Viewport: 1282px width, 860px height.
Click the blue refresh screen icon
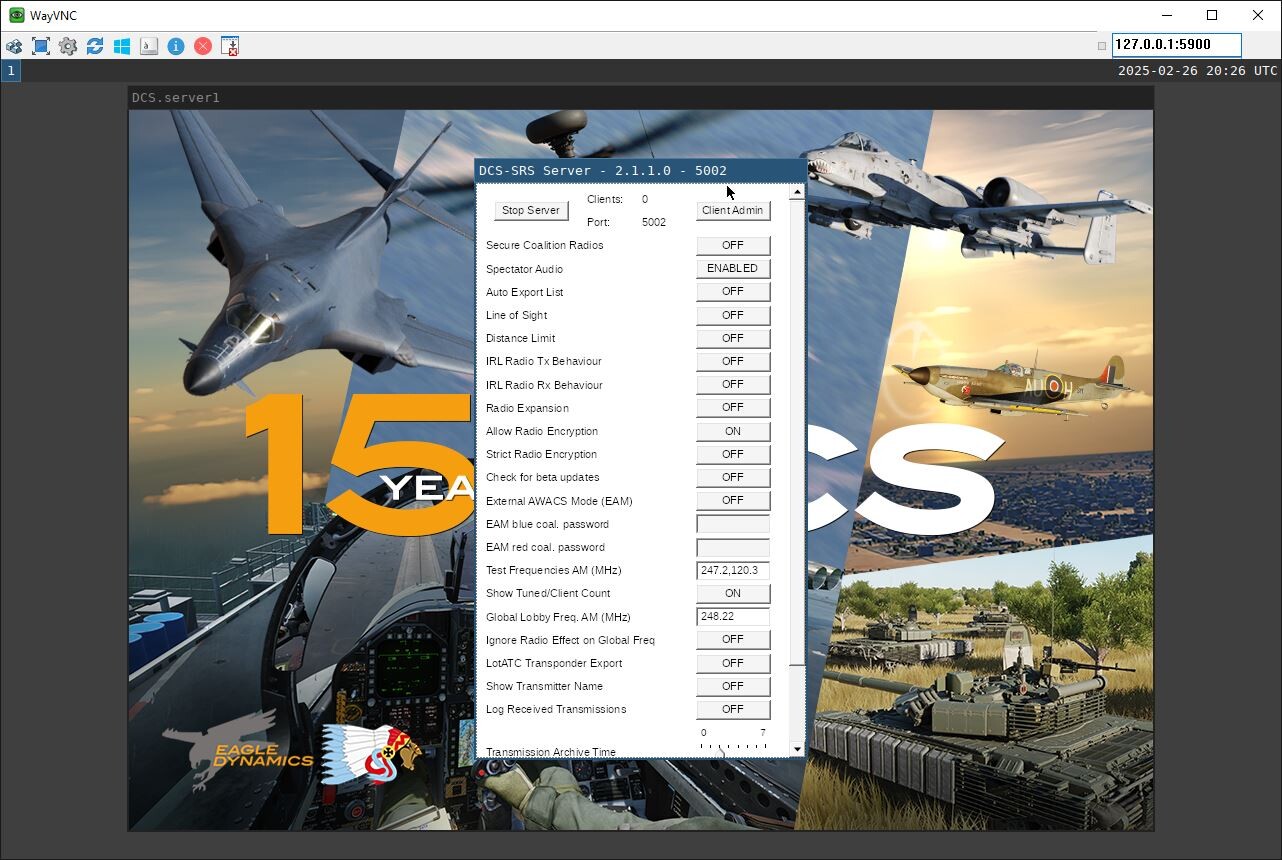pos(95,46)
